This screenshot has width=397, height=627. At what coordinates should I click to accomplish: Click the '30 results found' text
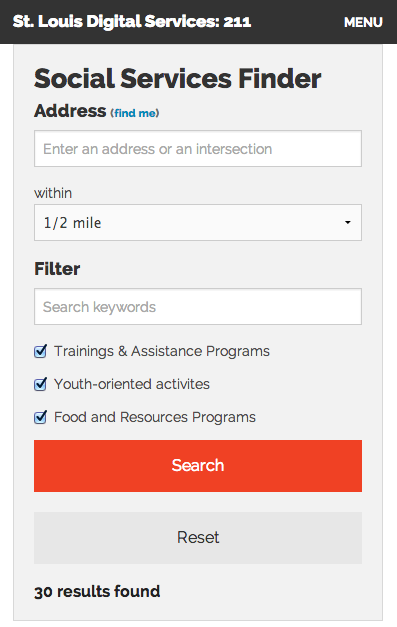[x=97, y=591]
